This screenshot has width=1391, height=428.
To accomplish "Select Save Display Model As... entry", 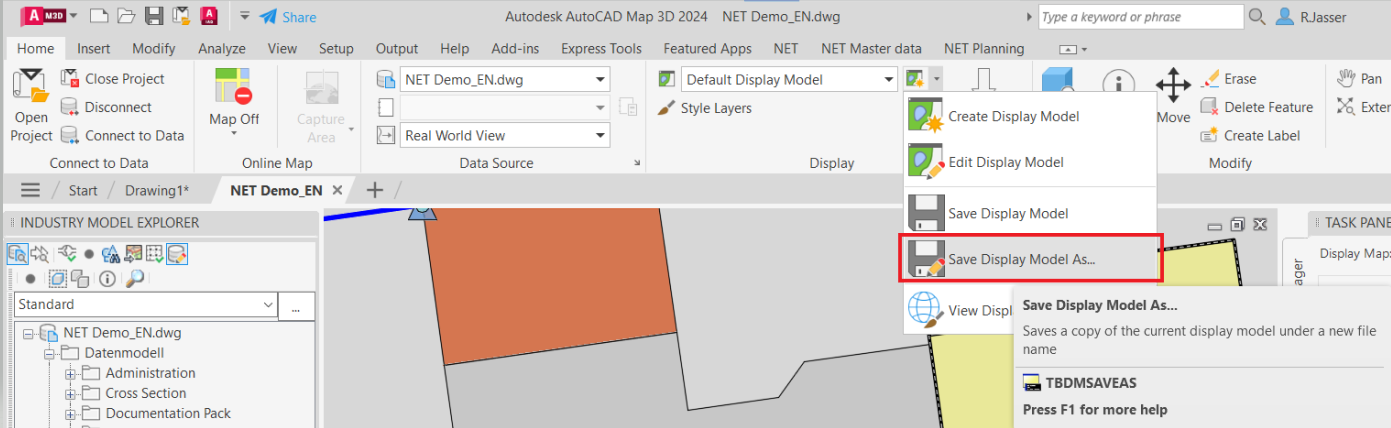I will 1031,259.
